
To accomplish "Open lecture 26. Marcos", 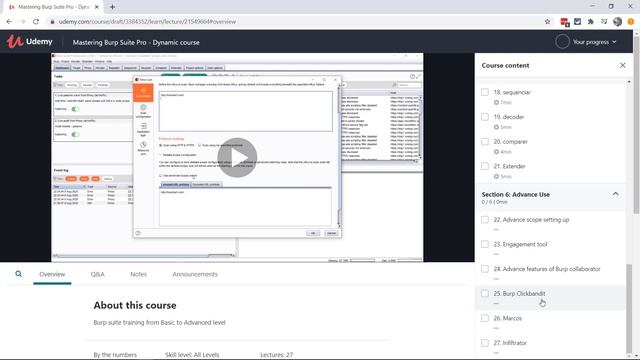I will click(x=507, y=318).
